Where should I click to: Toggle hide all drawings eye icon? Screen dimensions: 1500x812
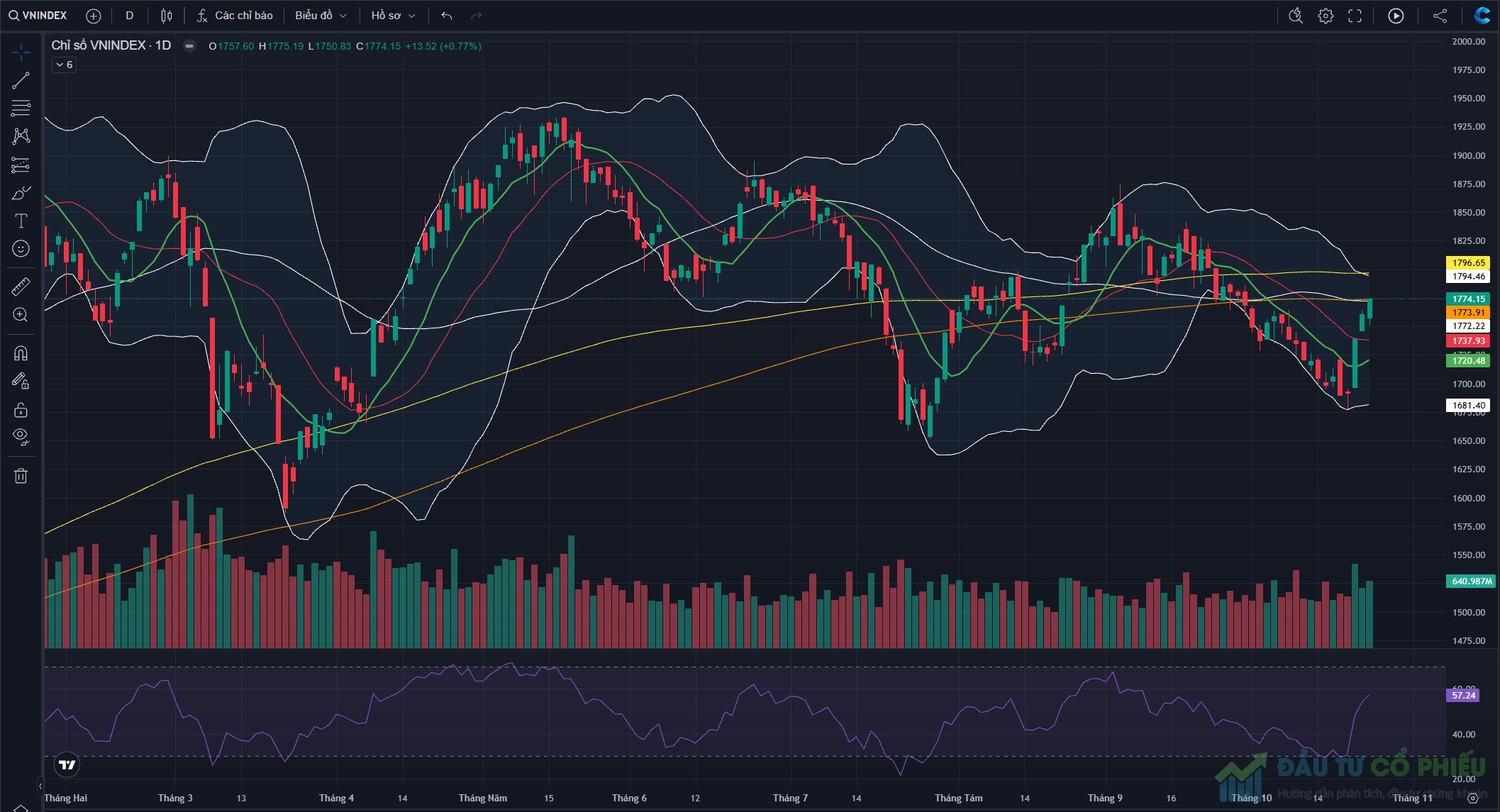coord(21,437)
